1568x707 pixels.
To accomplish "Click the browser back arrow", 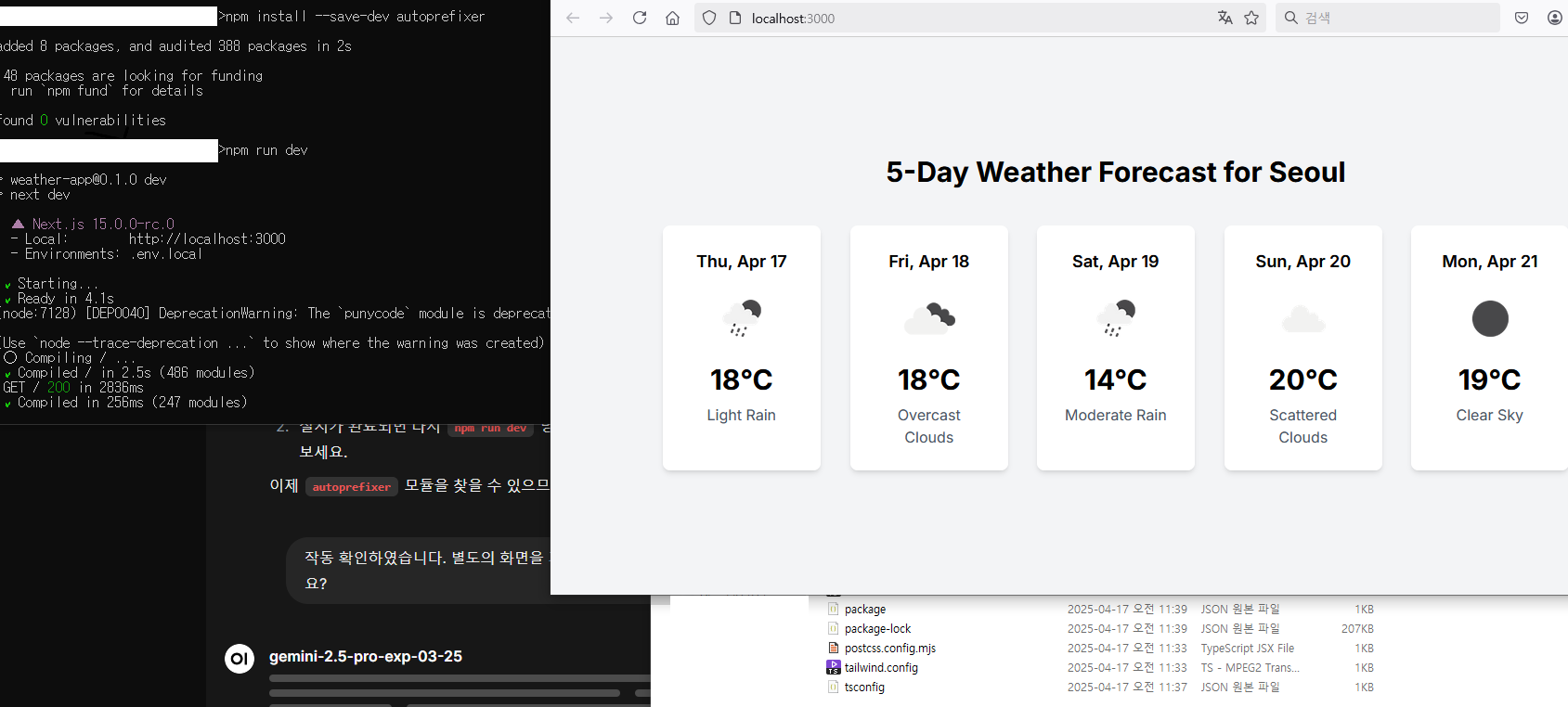I will click(x=573, y=18).
